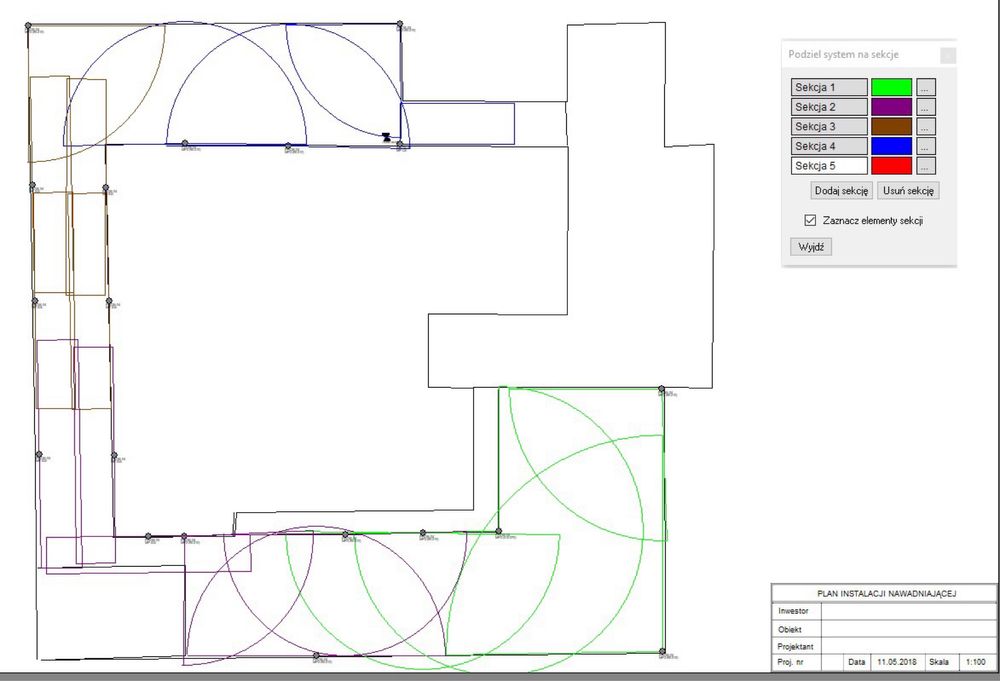Viewport: 1000px width, 681px height.
Task: Click Wyjdź button to exit dialog
Action: click(811, 247)
